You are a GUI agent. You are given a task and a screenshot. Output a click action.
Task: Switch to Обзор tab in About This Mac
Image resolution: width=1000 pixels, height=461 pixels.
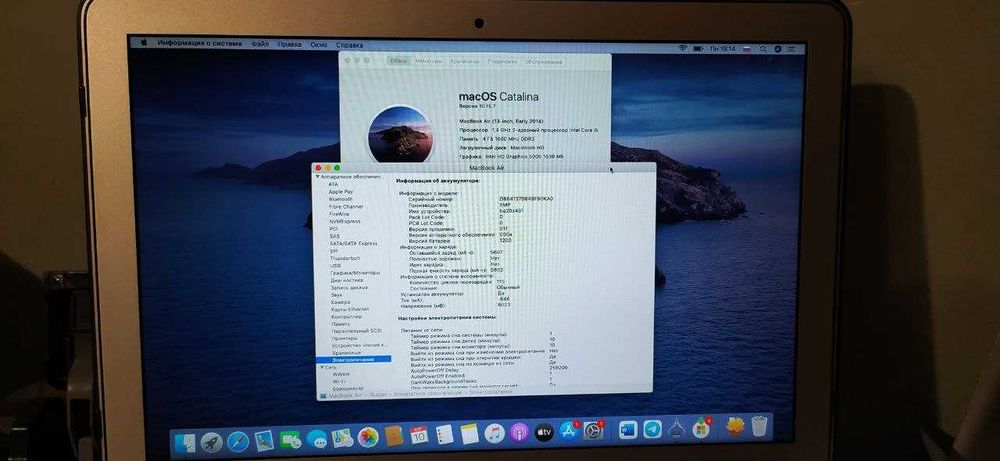(398, 61)
